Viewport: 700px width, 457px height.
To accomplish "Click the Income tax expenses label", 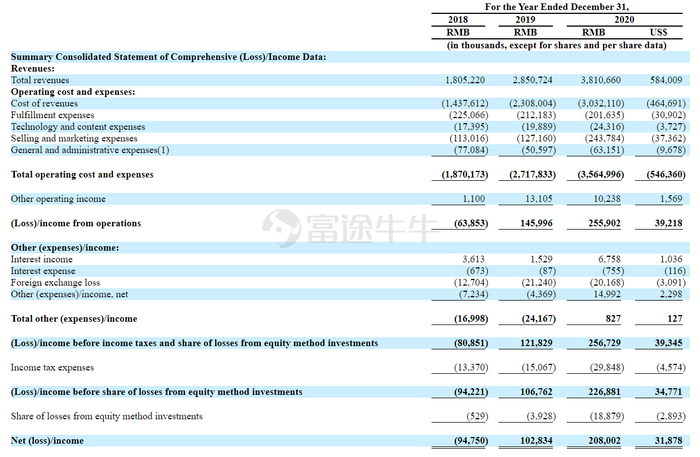I will coord(52,367).
